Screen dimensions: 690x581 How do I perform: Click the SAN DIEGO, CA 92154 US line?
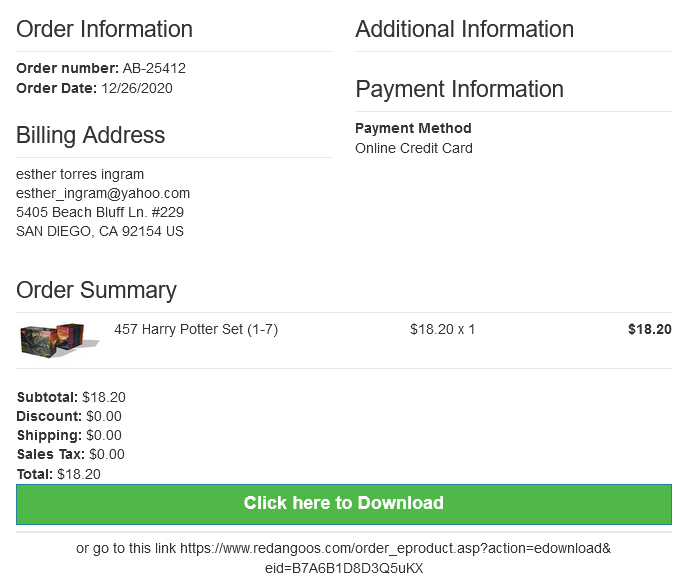point(100,231)
